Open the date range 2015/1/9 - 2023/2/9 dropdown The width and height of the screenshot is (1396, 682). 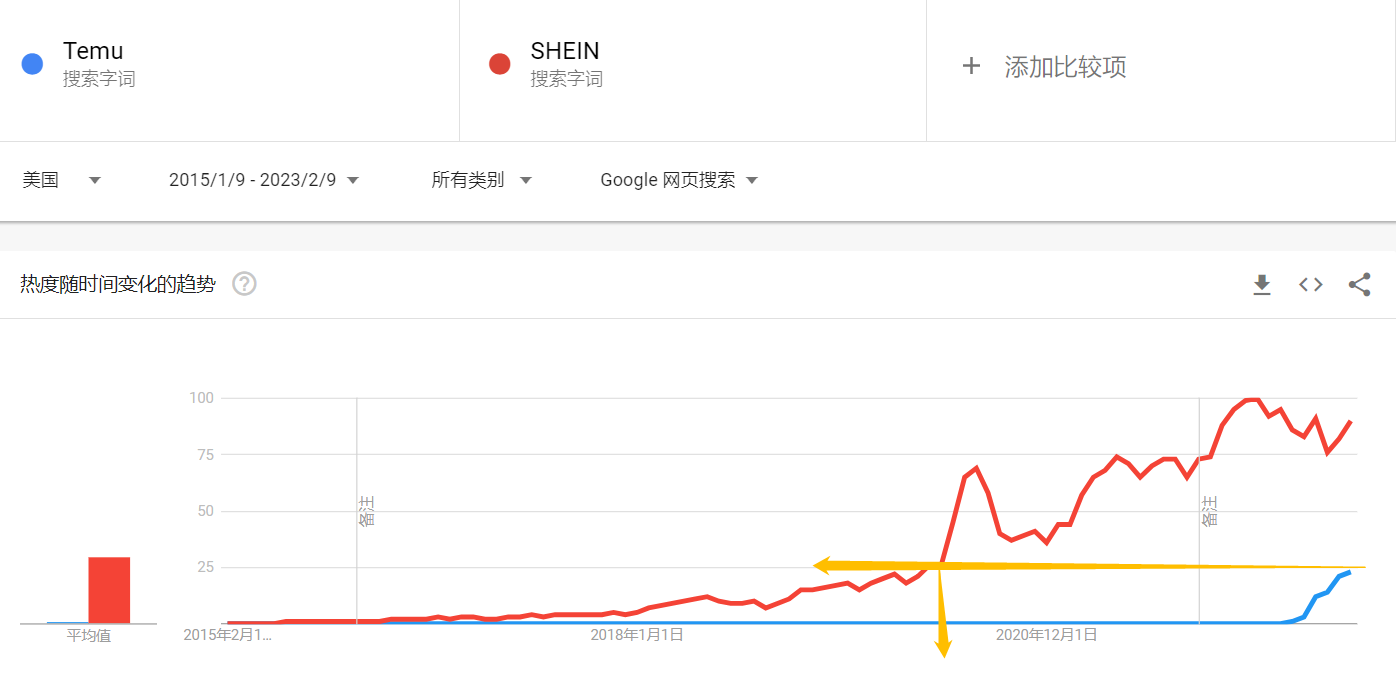[263, 180]
